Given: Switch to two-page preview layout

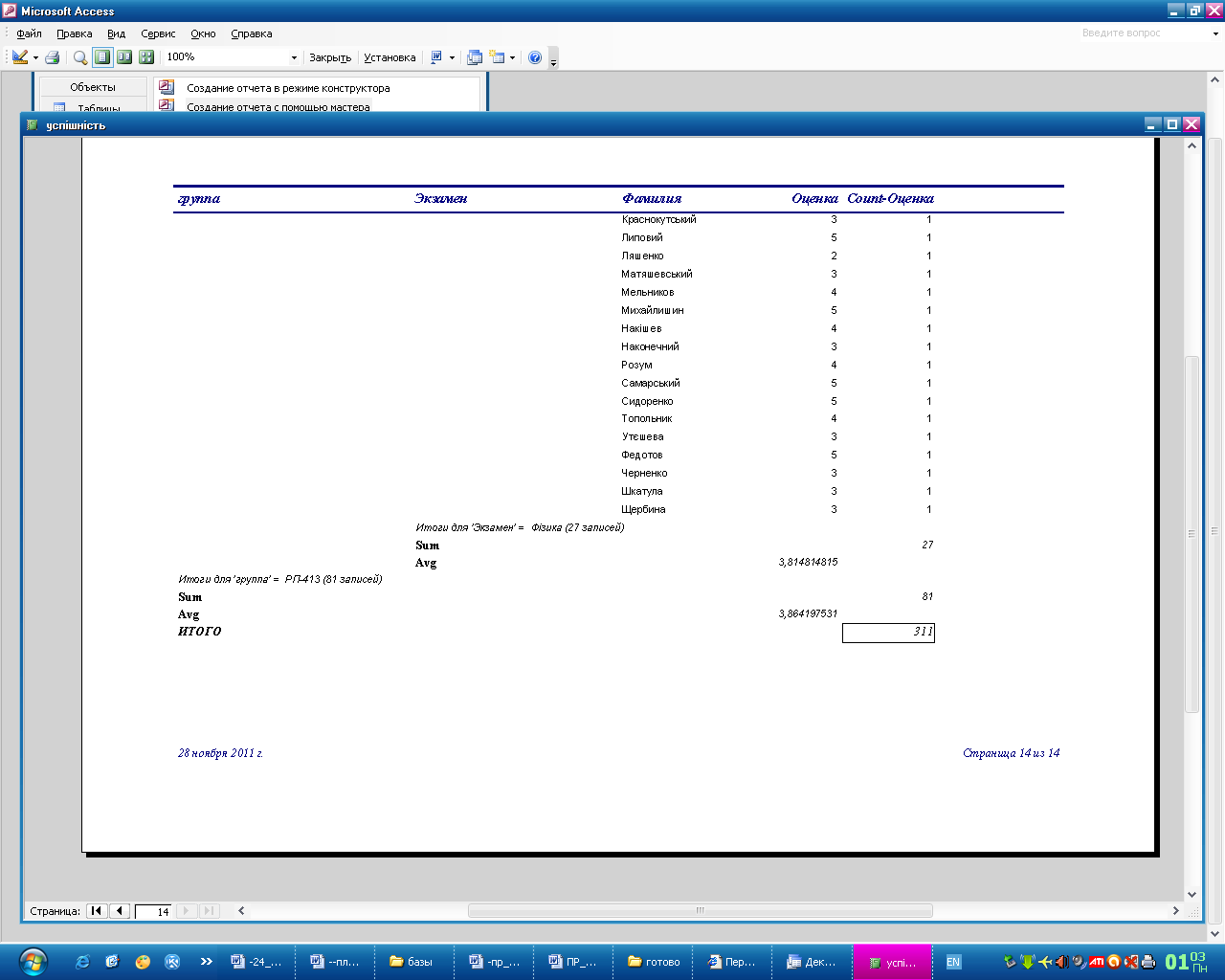Looking at the screenshot, I should point(124,57).
